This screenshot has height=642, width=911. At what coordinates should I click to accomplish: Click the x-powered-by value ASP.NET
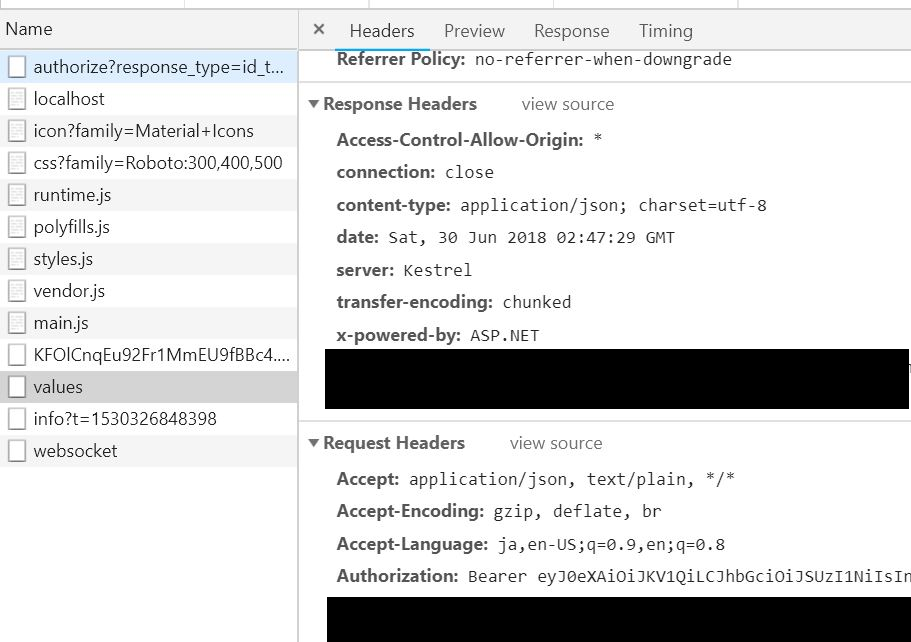point(504,335)
